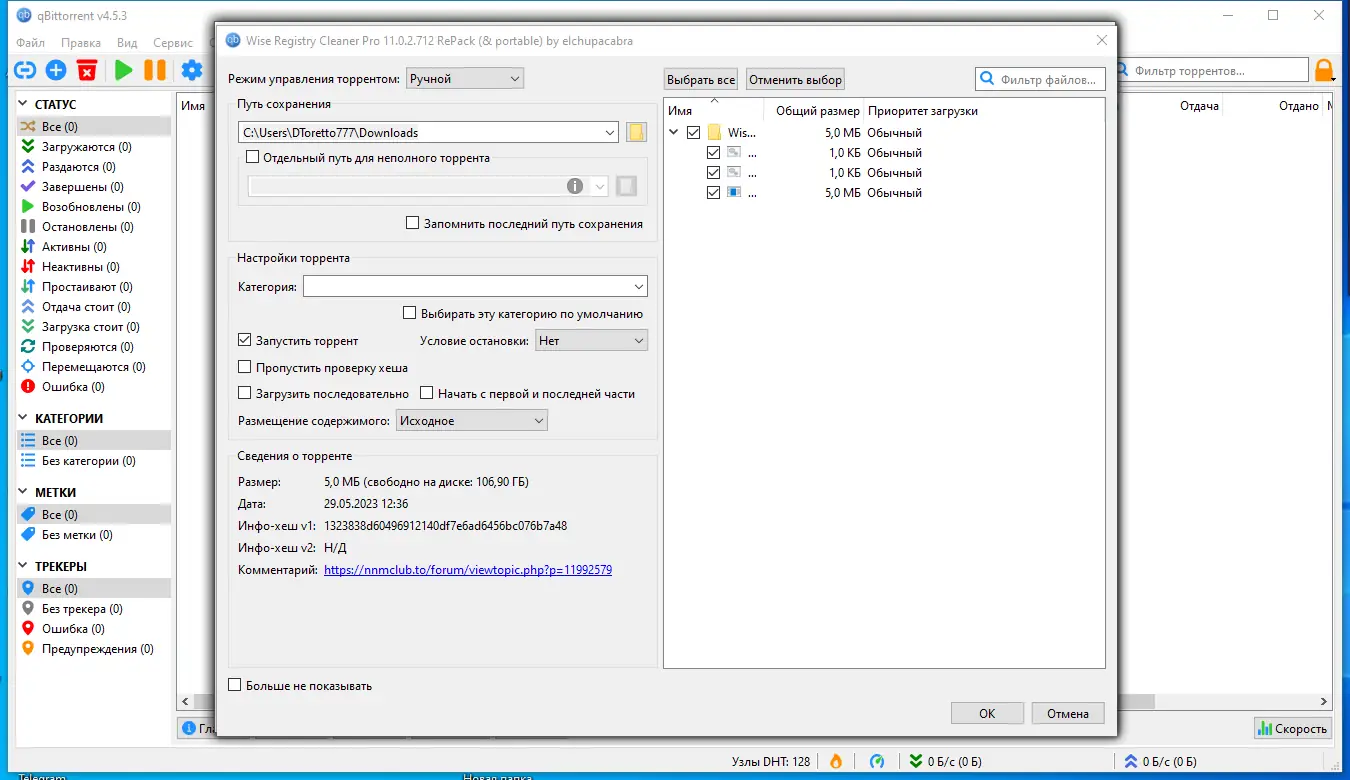Screen dimensions: 1350x780
Task: Open the Размещение содержимого dropdown
Action: (x=472, y=421)
